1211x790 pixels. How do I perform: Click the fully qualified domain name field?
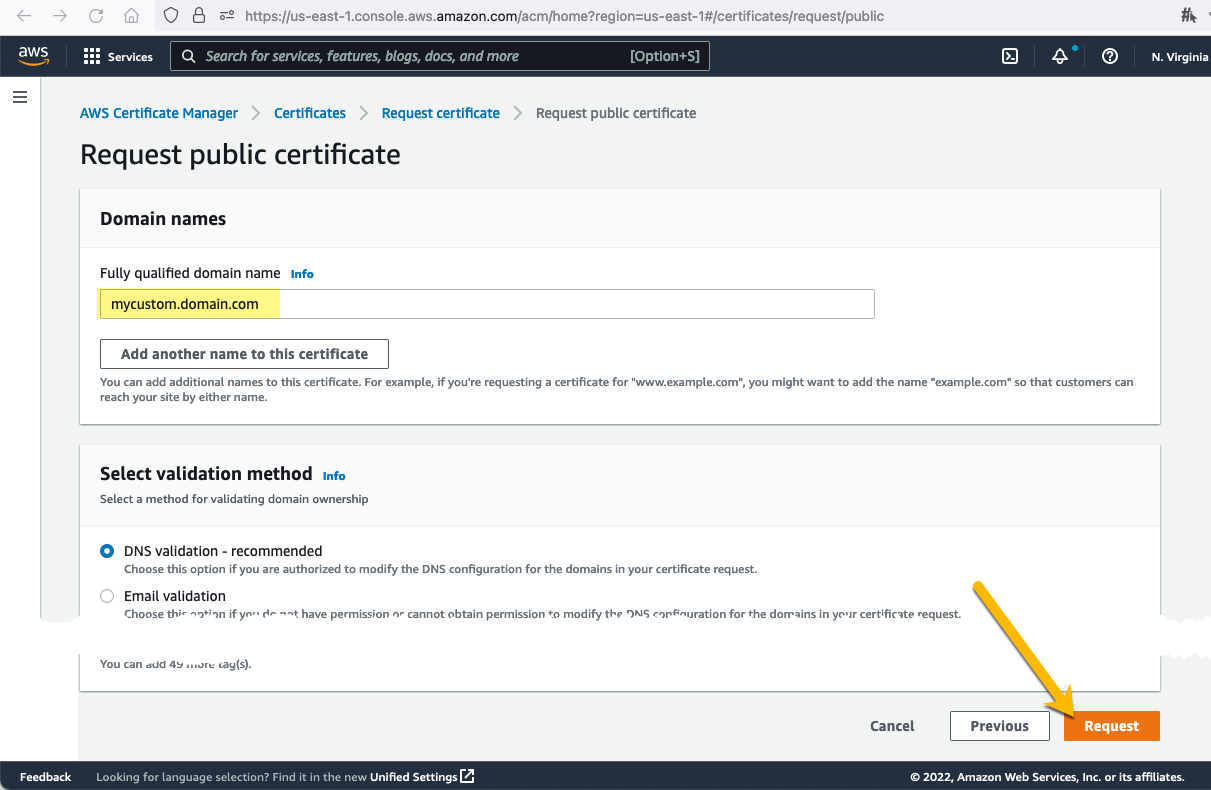pyautogui.click(x=487, y=304)
